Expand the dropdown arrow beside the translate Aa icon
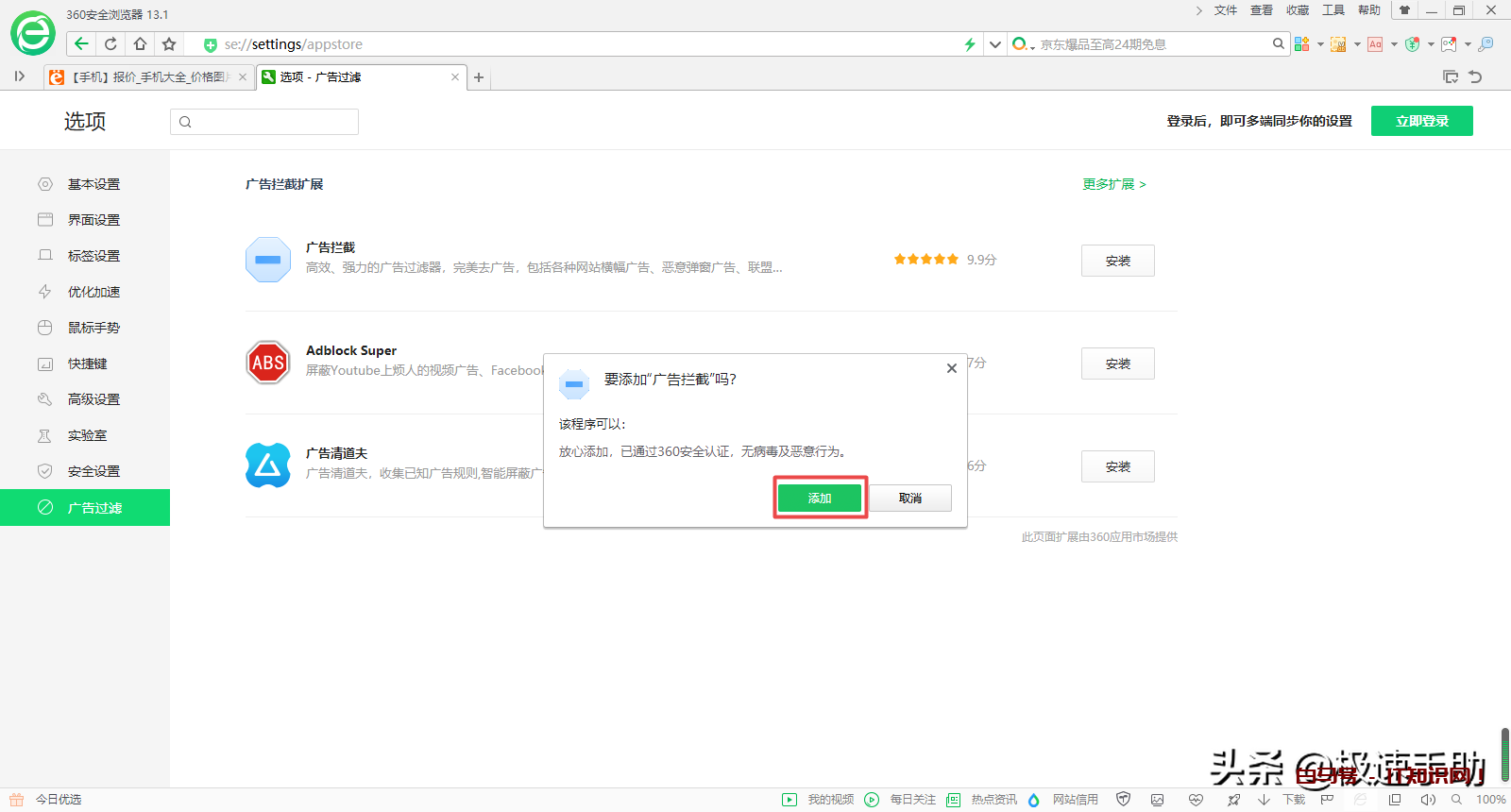The image size is (1511, 812). [1394, 44]
